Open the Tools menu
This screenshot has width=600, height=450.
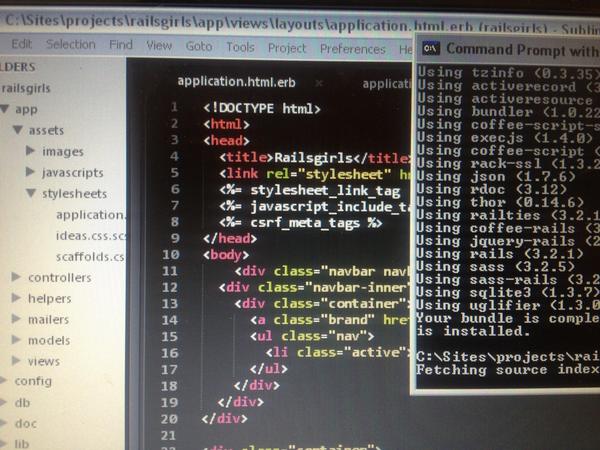240,47
